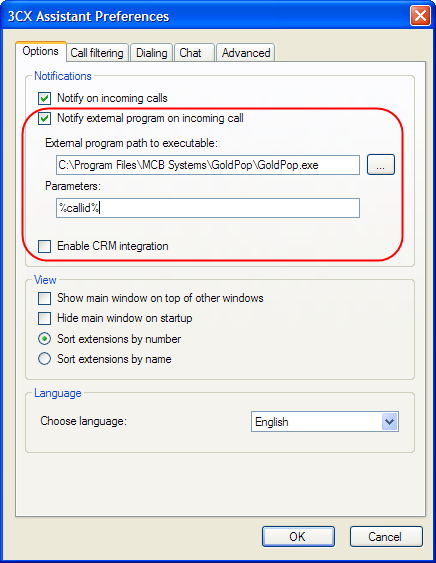The width and height of the screenshot is (436, 563).
Task: Choose Sort extensions by name
Action: click(45, 359)
